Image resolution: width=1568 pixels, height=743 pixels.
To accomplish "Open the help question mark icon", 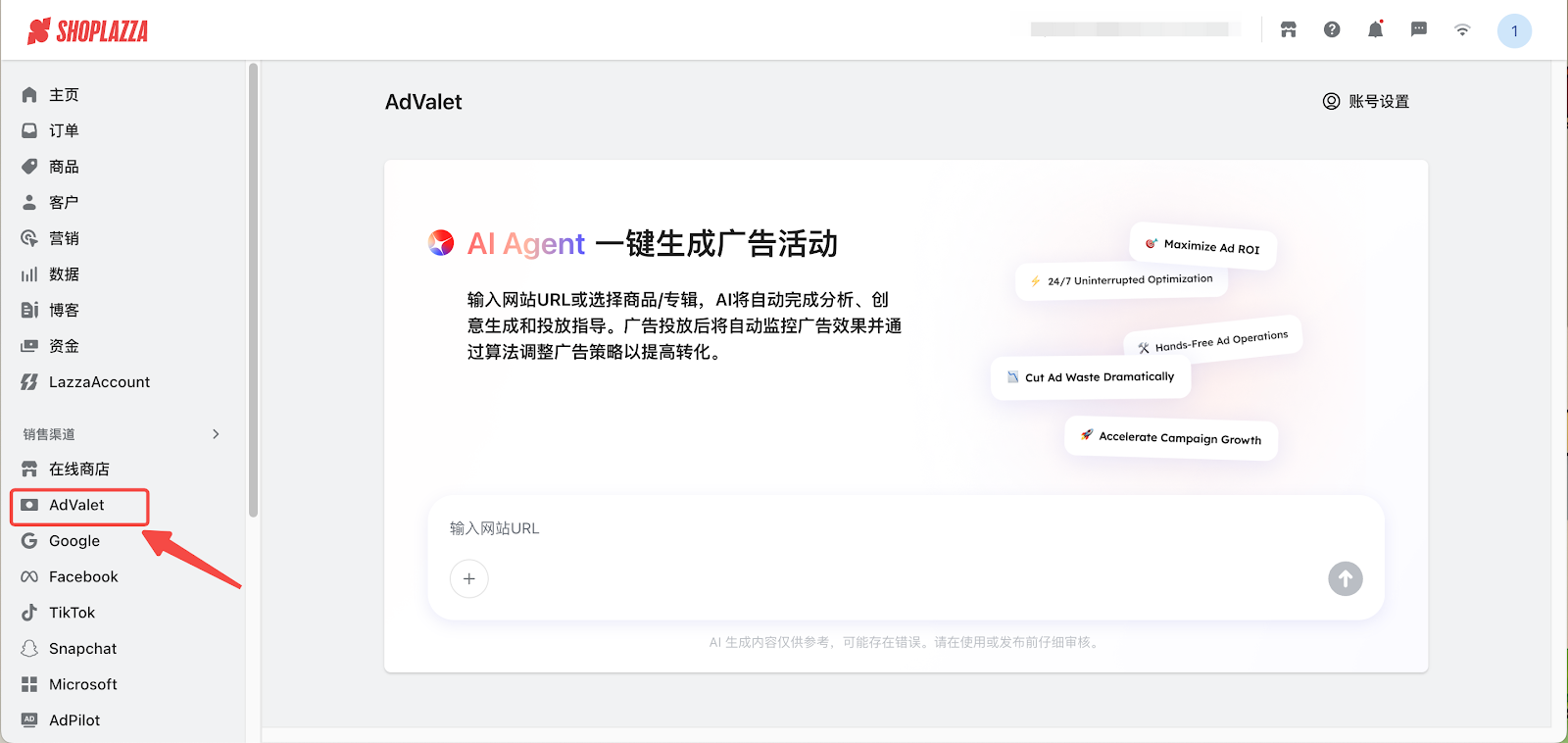I will click(x=1332, y=30).
